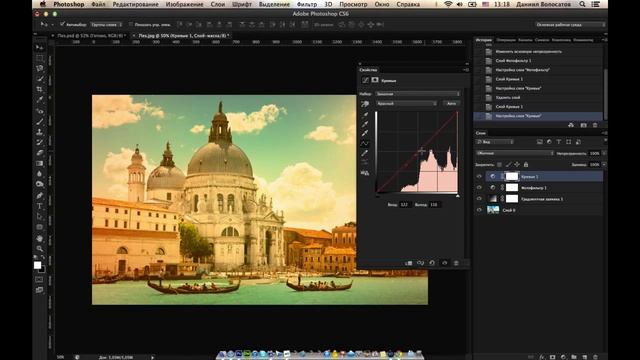Select the Brush tool

pyautogui.click(x=40, y=121)
